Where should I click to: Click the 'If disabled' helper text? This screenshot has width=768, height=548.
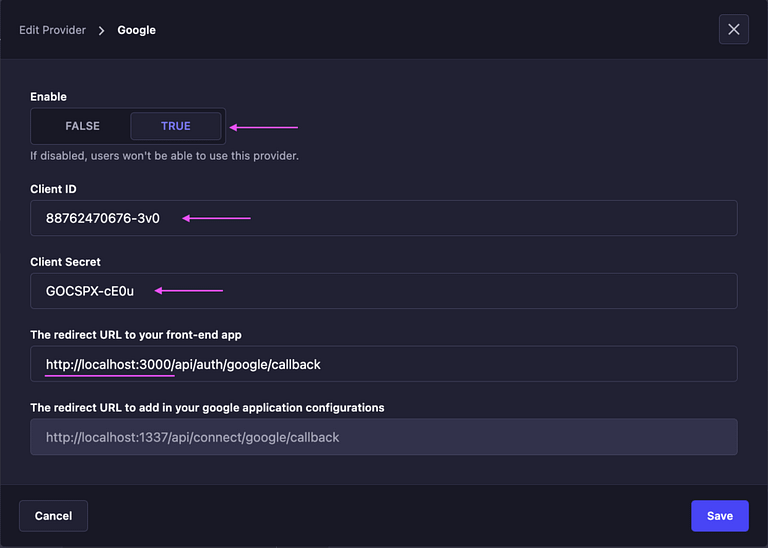(x=164, y=155)
